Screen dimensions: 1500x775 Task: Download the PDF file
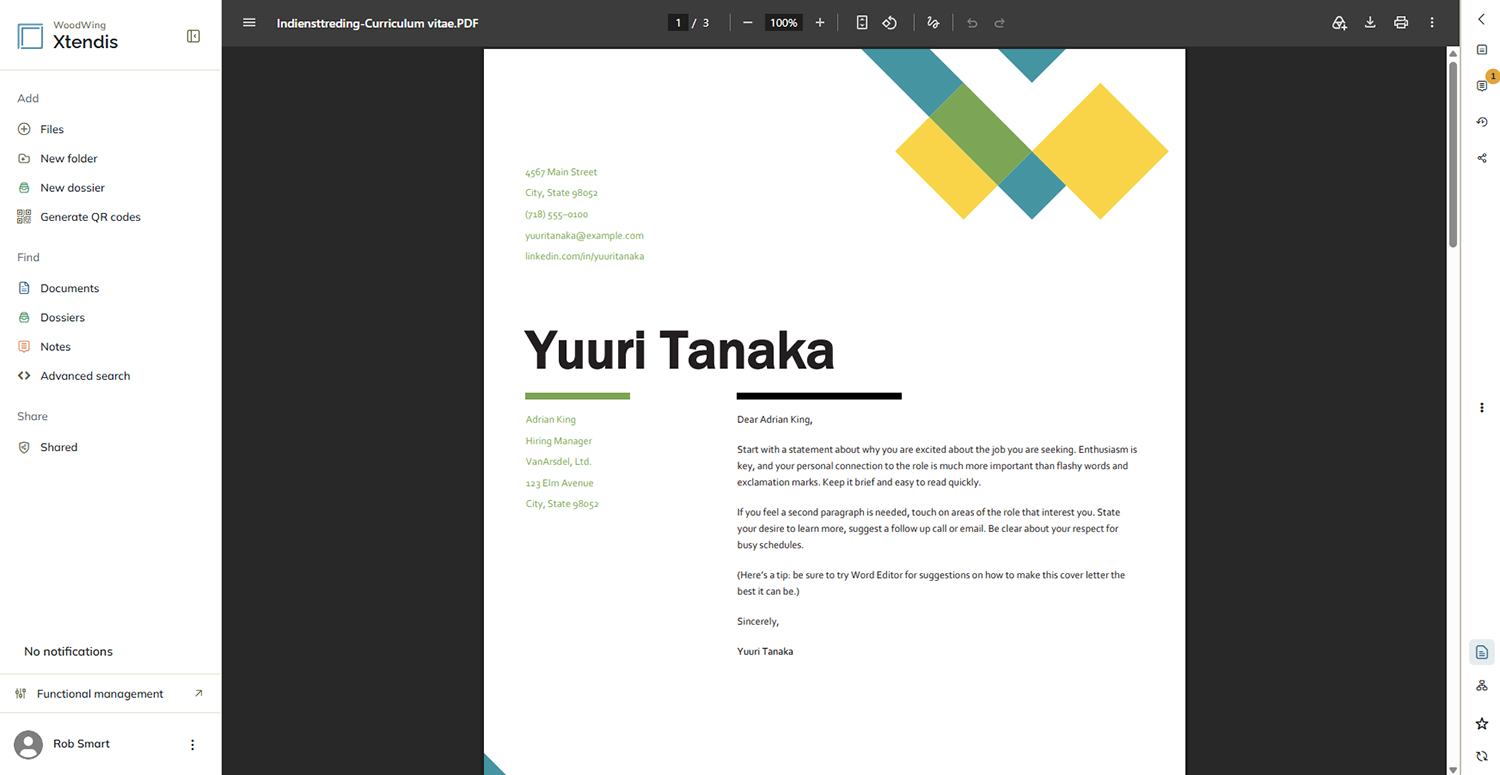pos(1370,22)
